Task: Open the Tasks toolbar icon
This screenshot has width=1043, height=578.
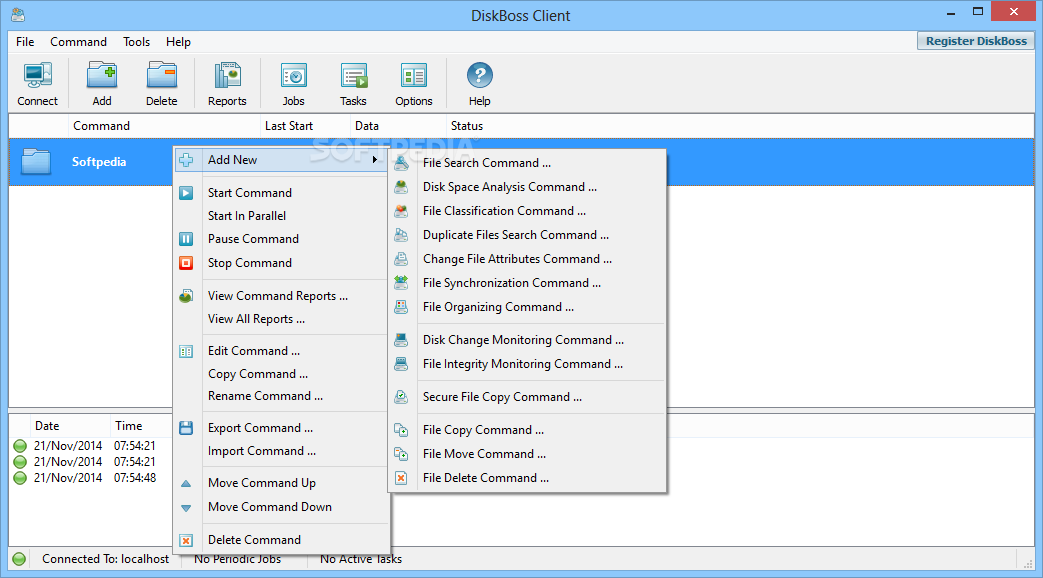Action: pyautogui.click(x=353, y=76)
